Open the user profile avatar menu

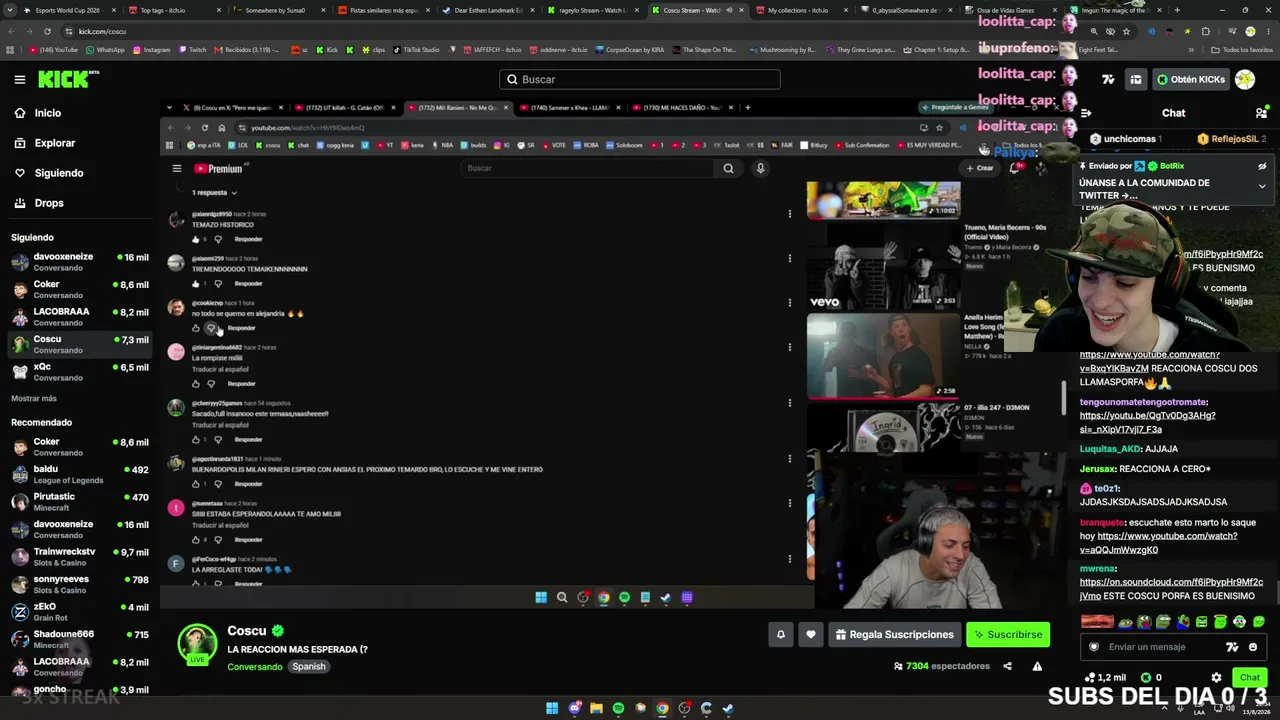pyautogui.click(x=1245, y=79)
